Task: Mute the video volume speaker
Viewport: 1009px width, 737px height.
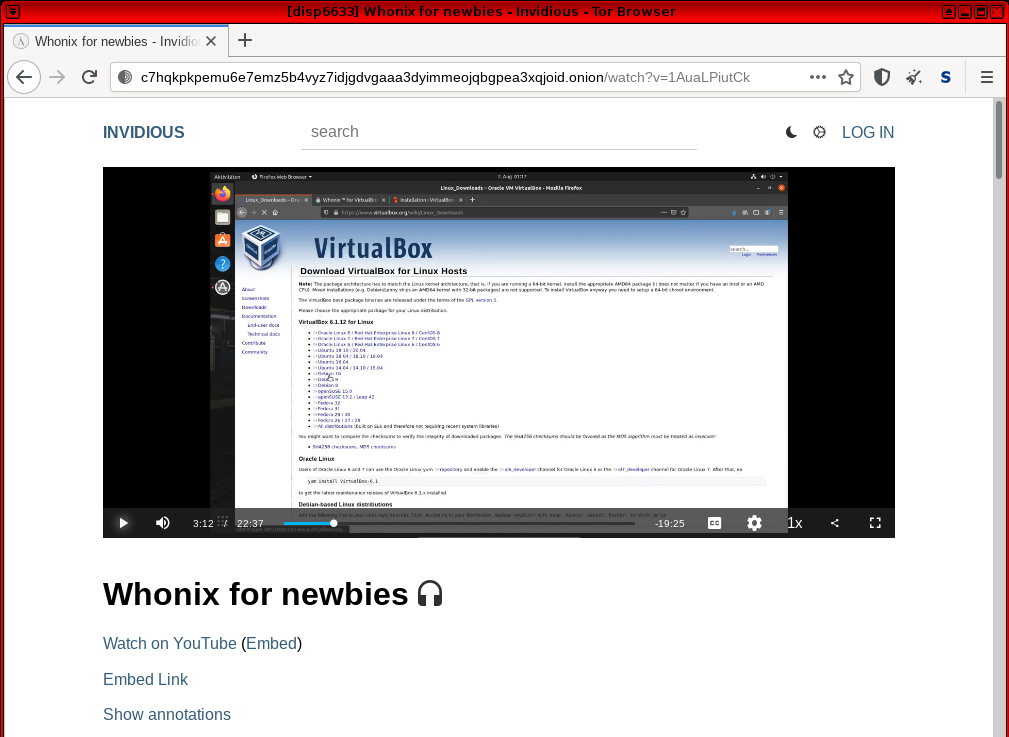Action: coord(163,523)
